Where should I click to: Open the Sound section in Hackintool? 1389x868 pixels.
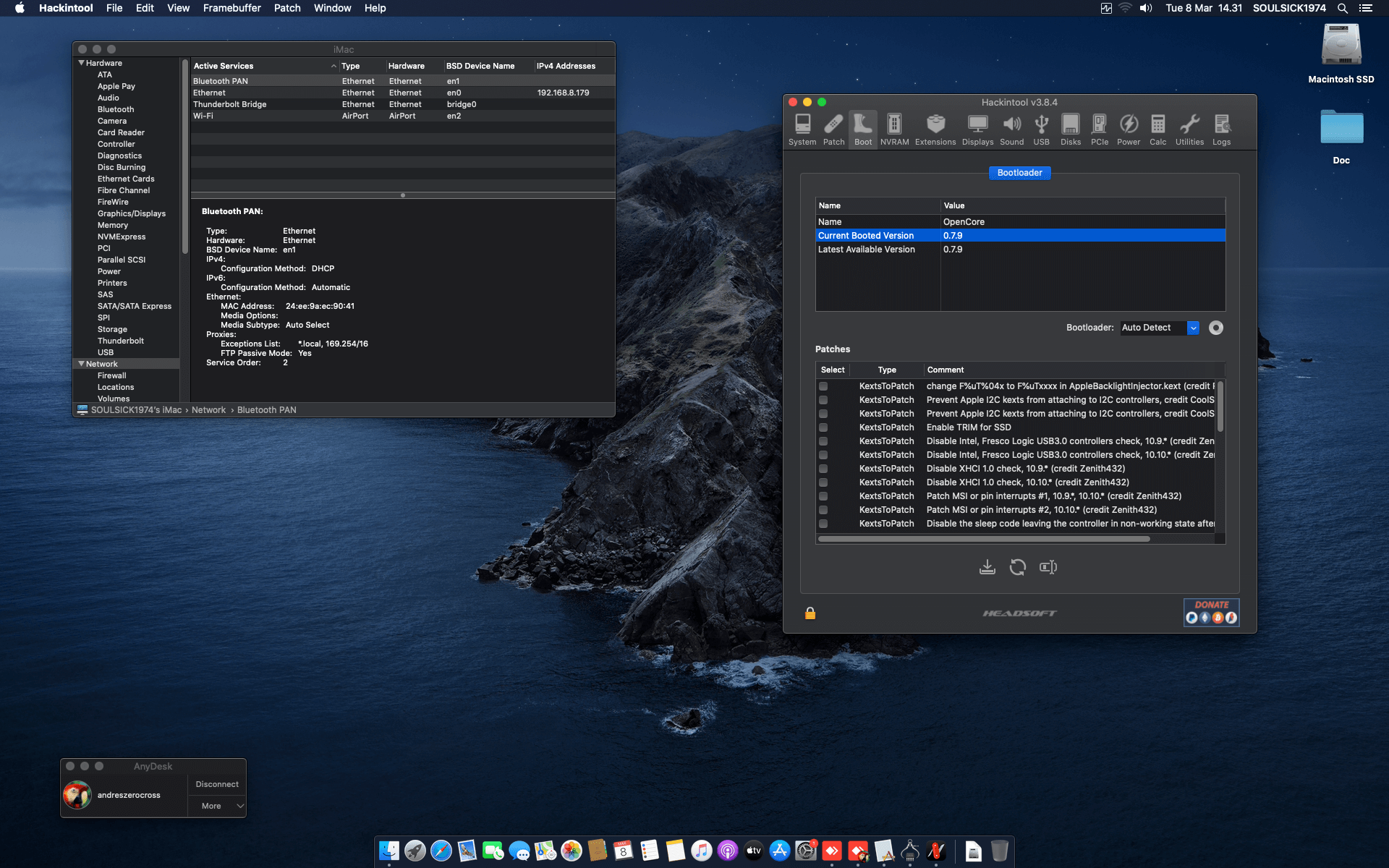pyautogui.click(x=1011, y=129)
